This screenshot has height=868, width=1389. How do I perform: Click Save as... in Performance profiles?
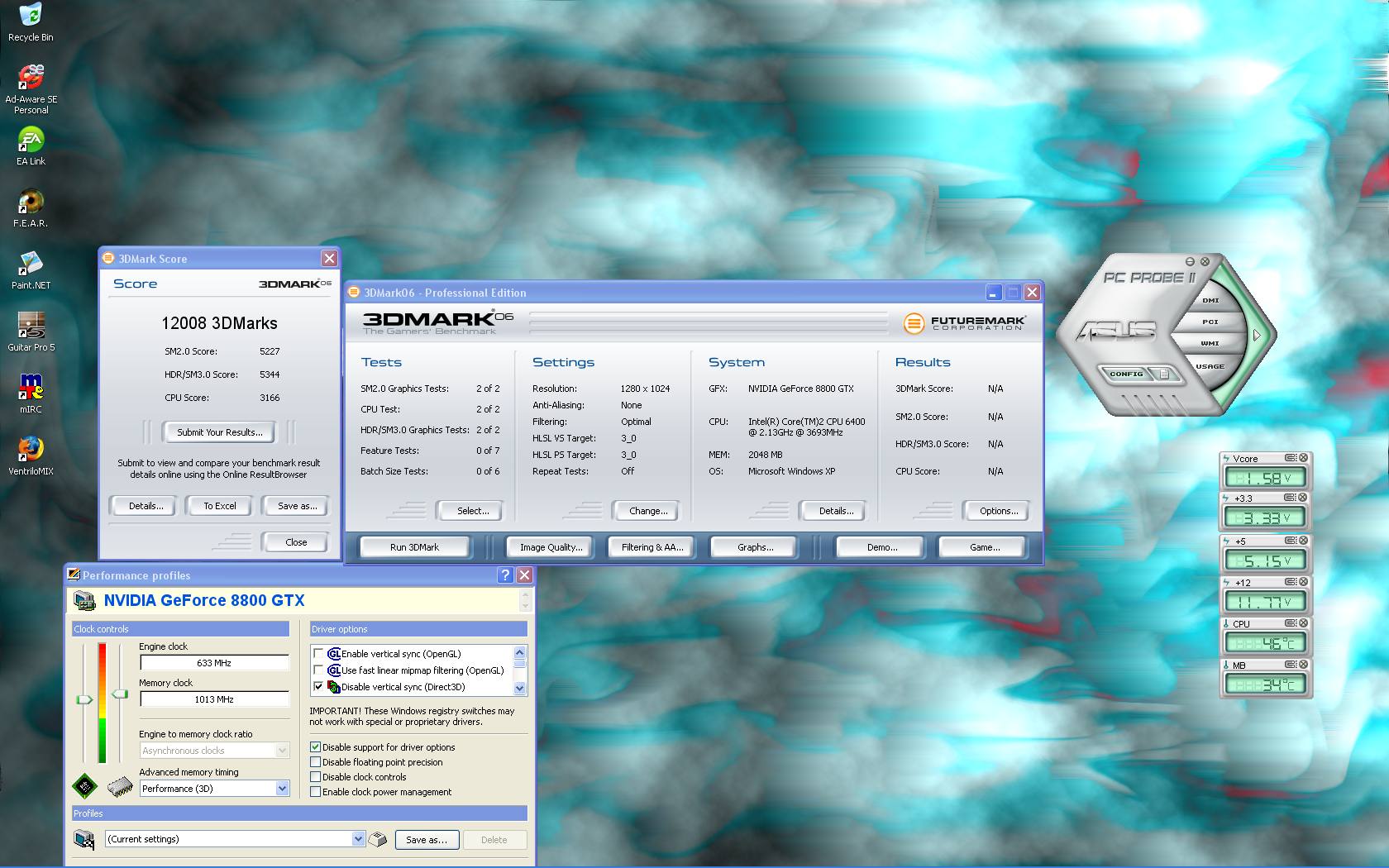426,840
